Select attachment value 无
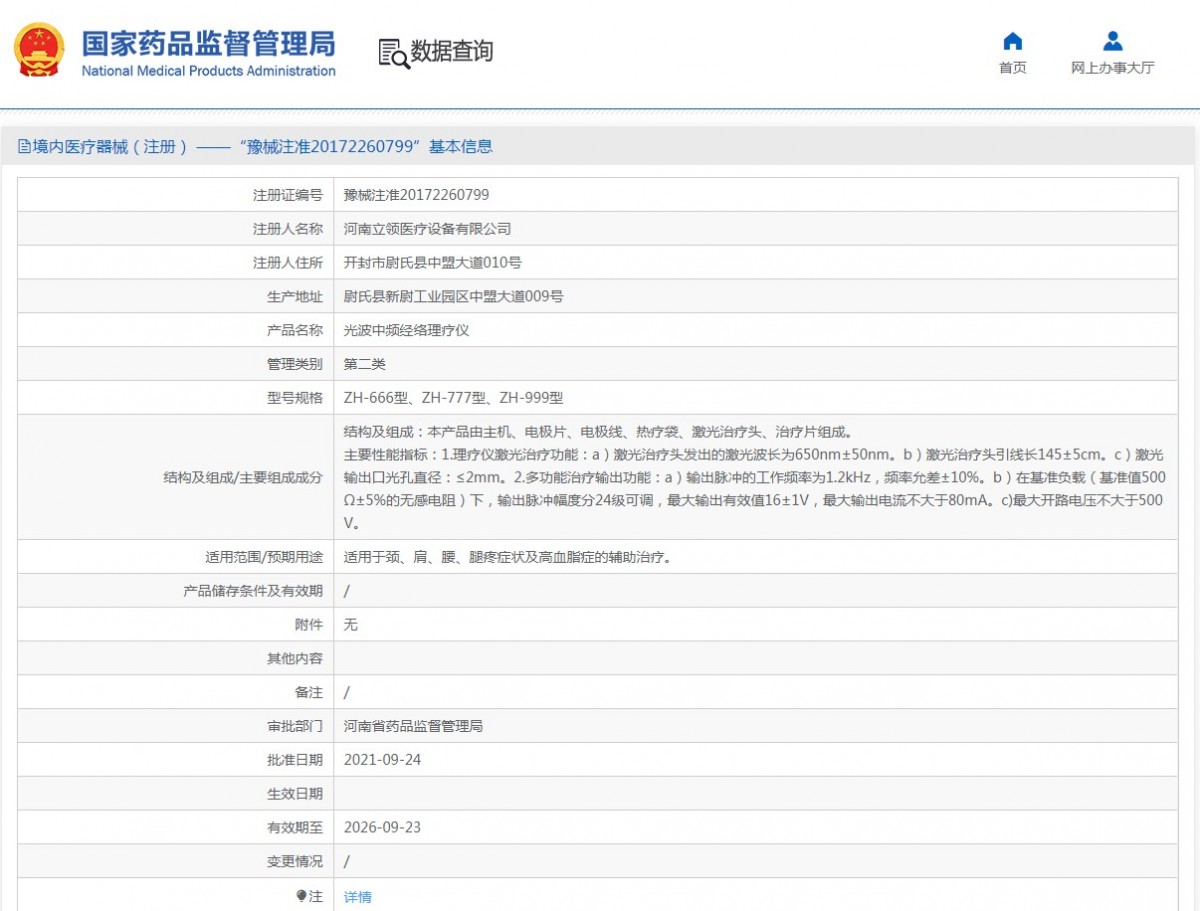Viewport: 1200px width, 911px height. 350,625
